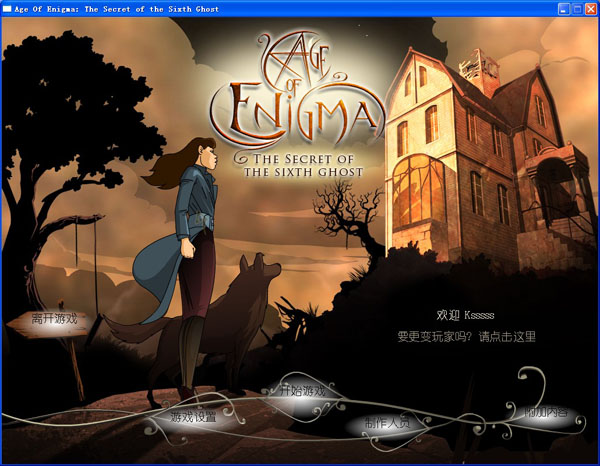This screenshot has width=600, height=466.
Task: View 制作人员 credits
Action: click(x=387, y=422)
